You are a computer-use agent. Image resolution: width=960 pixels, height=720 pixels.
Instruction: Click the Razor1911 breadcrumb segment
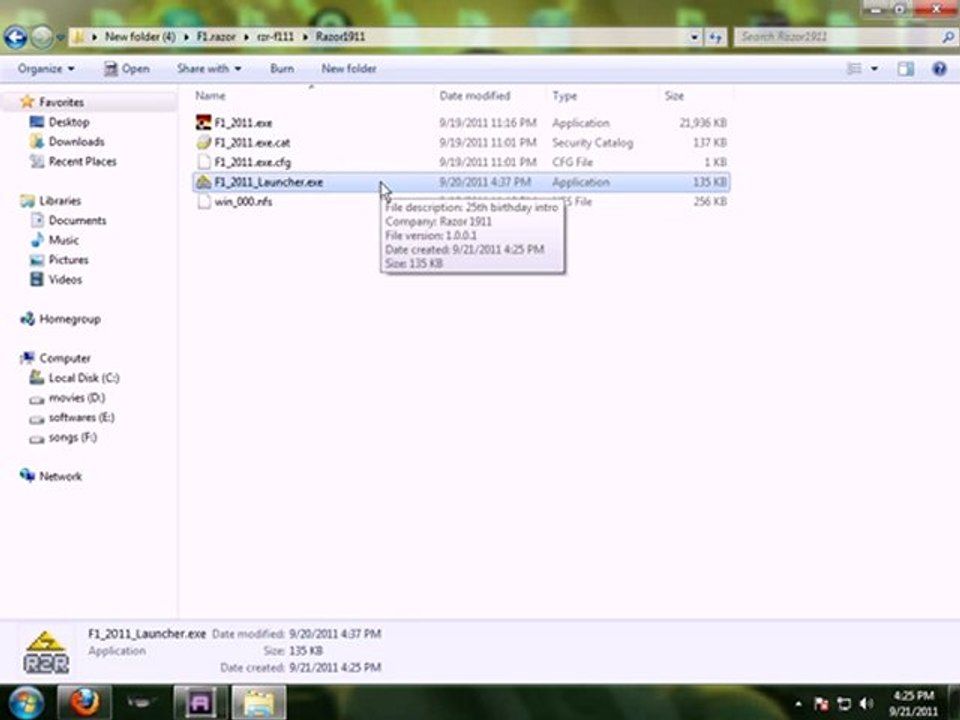(340, 37)
